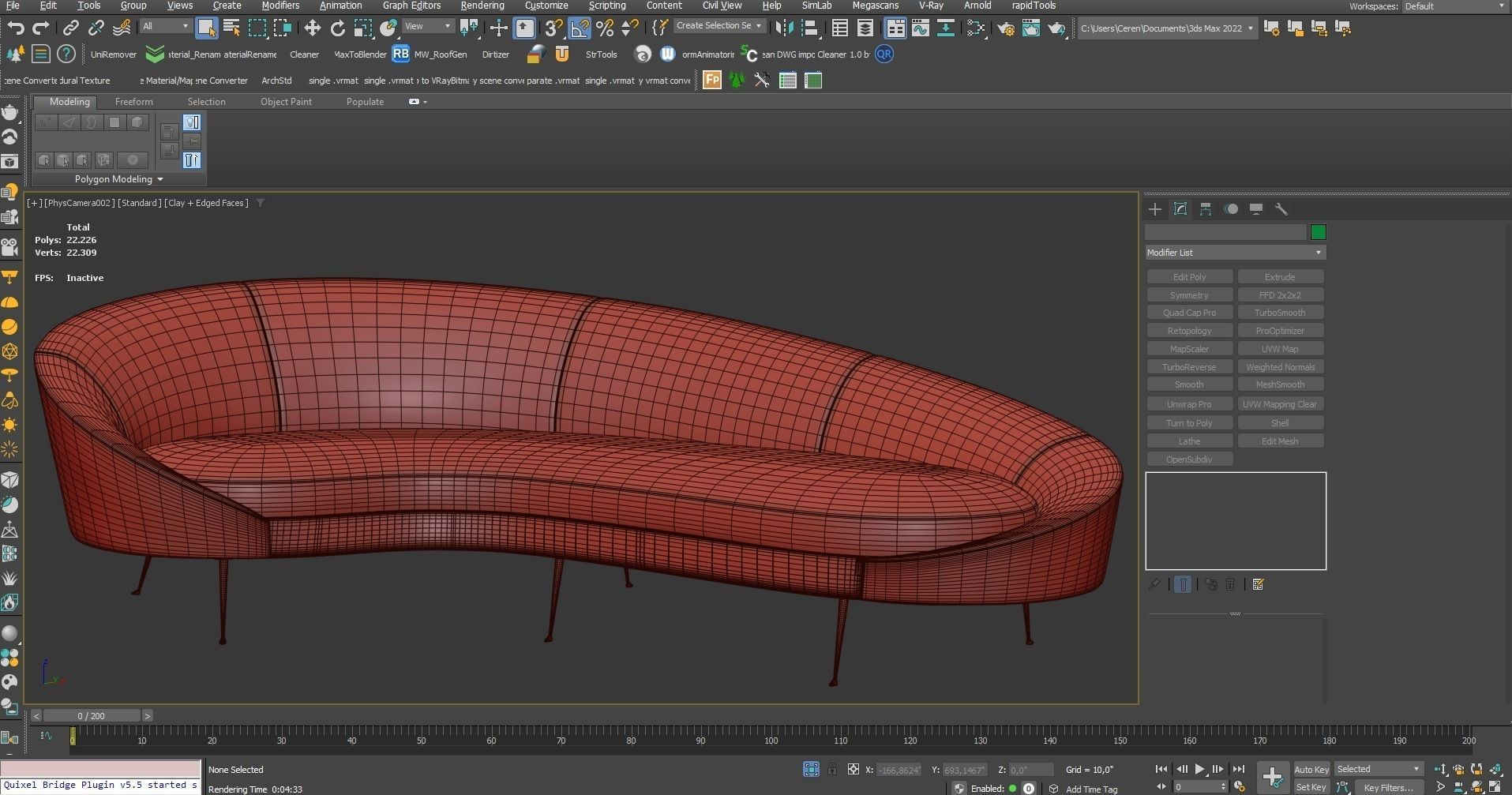The image size is (1512, 795).
Task: Toggle Auto Key animation mode
Action: pos(1311,769)
